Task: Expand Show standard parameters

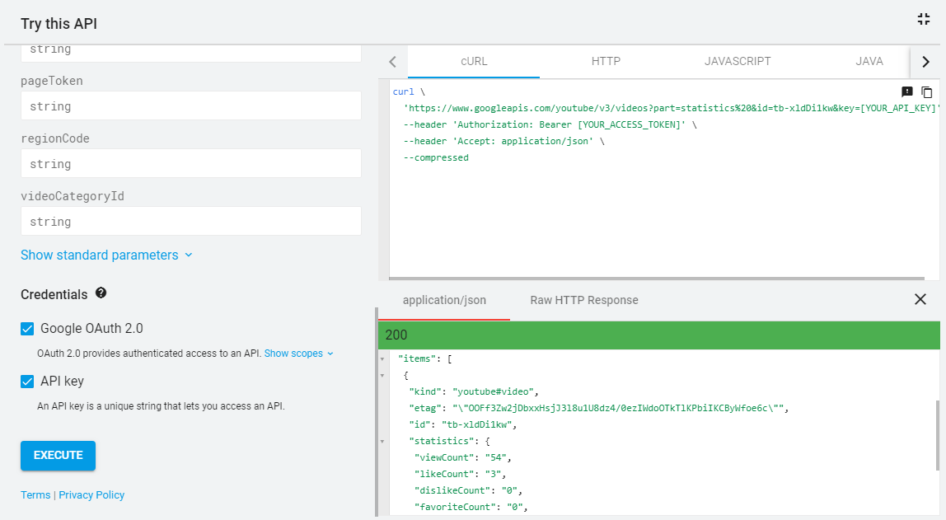Action: (106, 255)
